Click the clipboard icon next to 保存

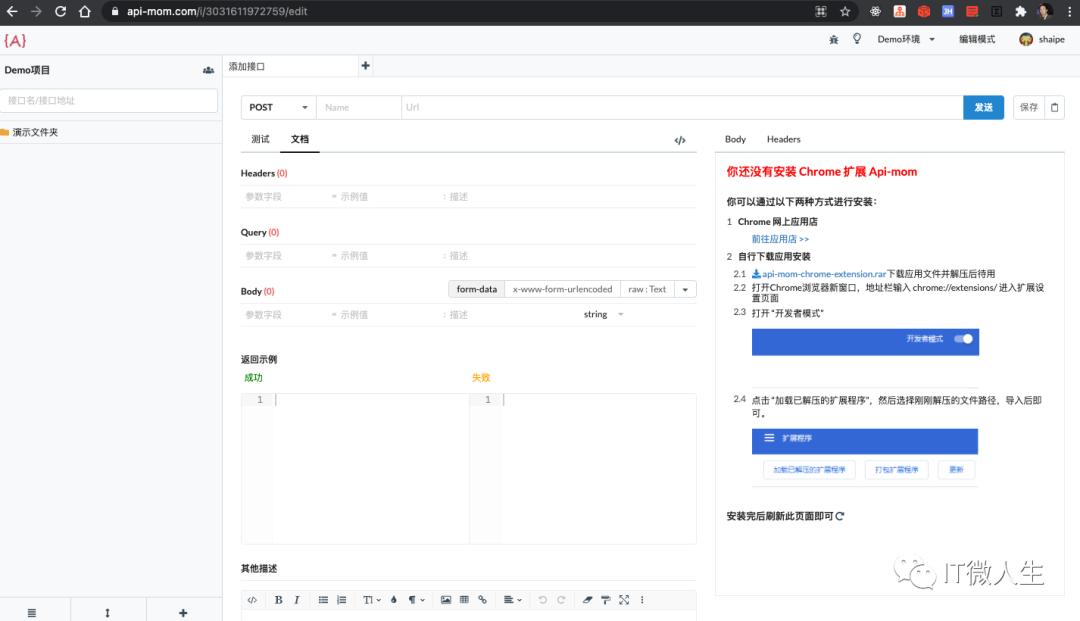[1055, 107]
